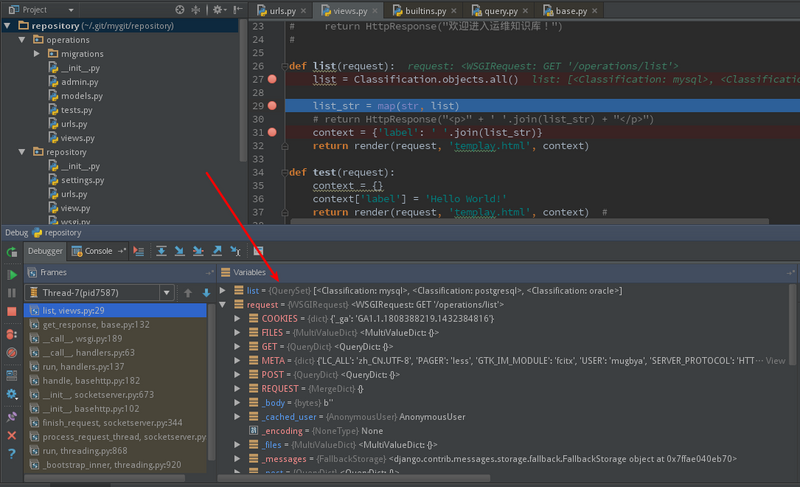Click the Evaluate Expression icon
The width and height of the screenshot is (800, 487).
click(x=258, y=251)
